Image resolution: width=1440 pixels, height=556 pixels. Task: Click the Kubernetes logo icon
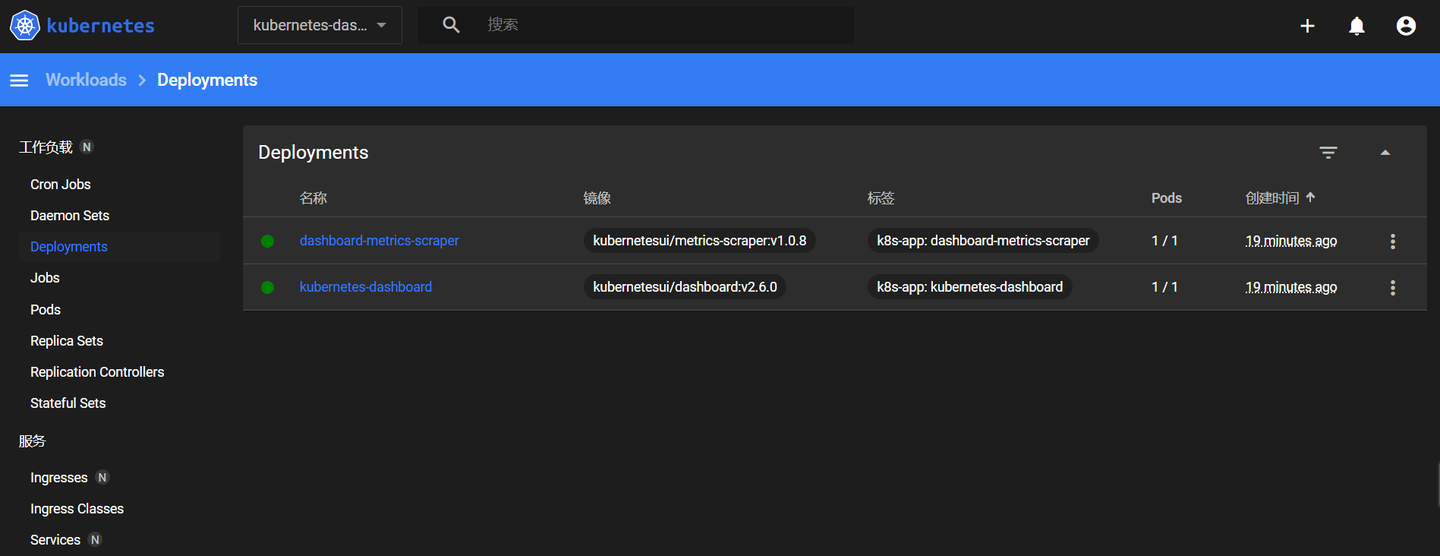click(x=25, y=25)
